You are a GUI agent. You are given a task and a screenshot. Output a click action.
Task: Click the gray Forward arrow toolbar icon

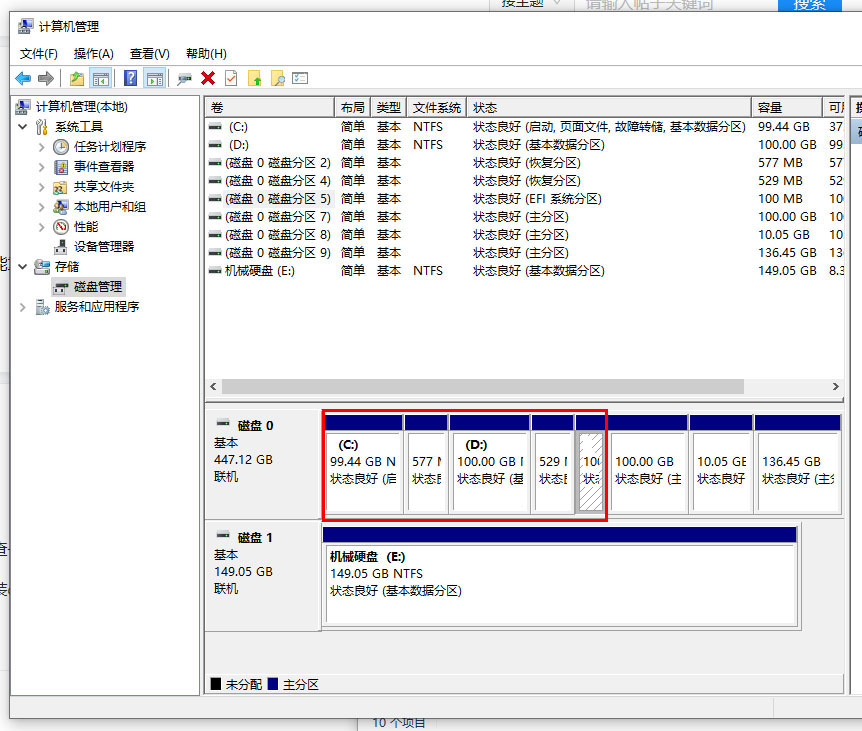coord(46,79)
